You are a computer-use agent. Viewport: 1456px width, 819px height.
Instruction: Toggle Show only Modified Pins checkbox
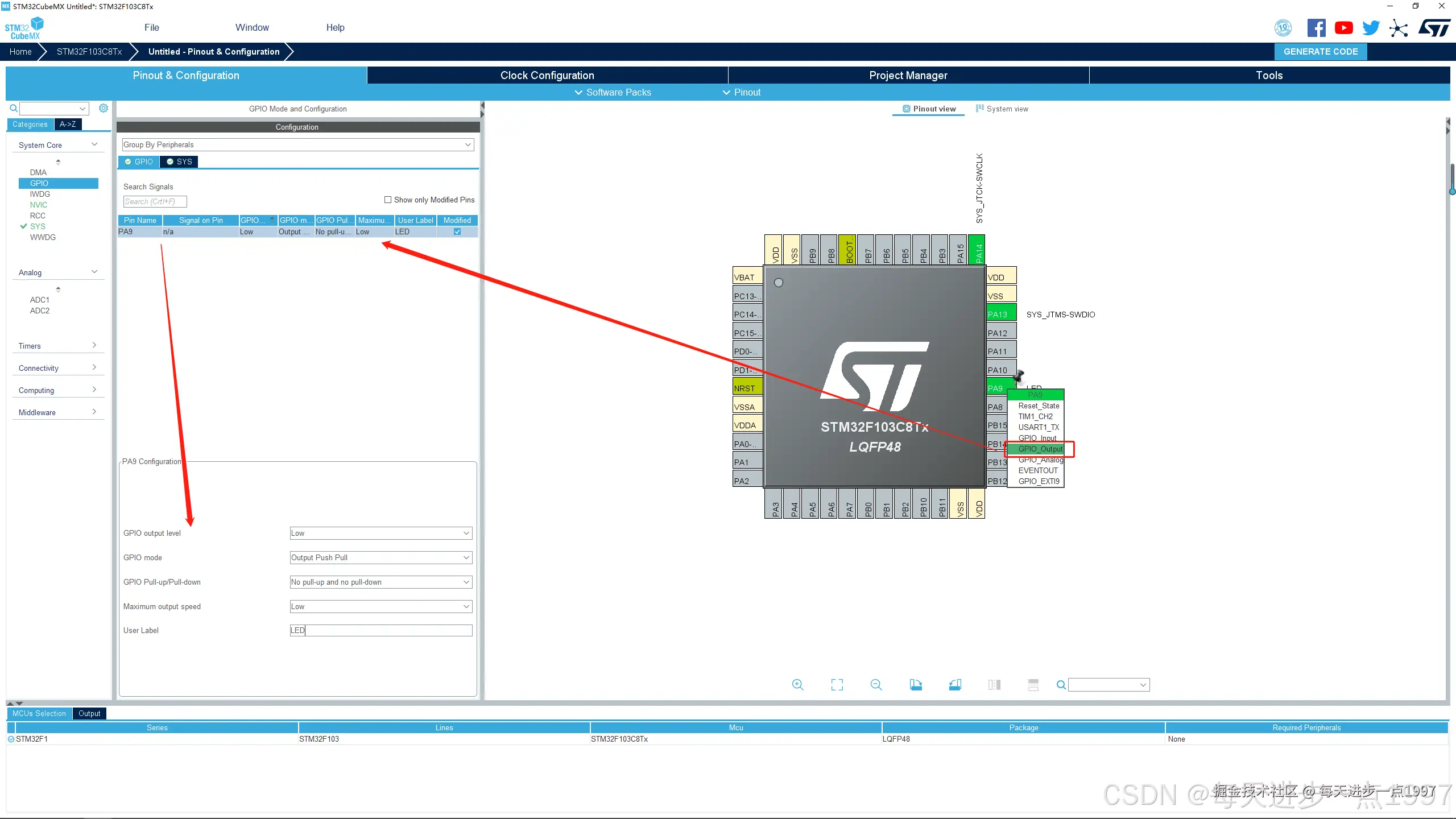[388, 200]
